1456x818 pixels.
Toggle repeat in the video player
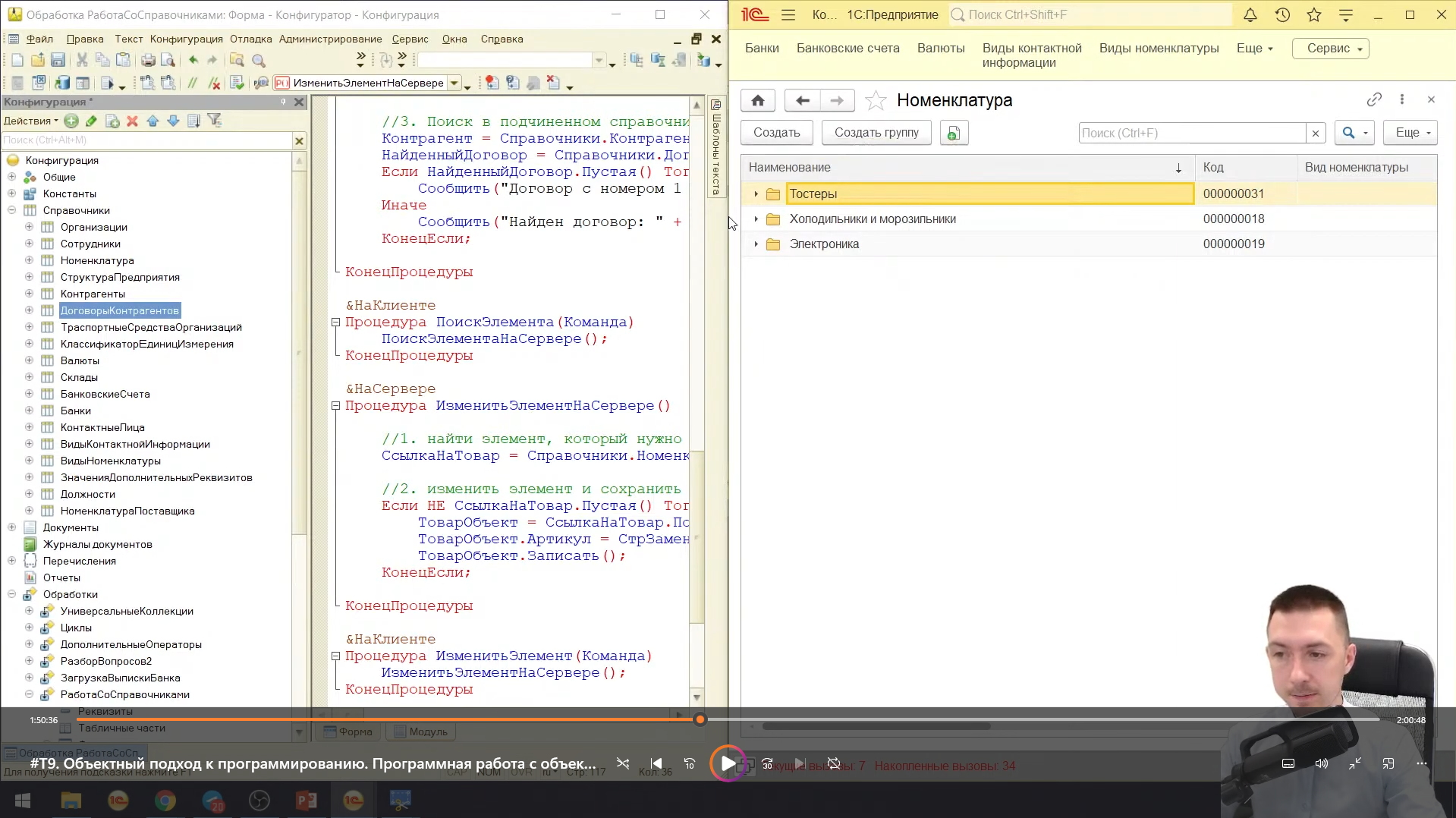tap(833, 763)
